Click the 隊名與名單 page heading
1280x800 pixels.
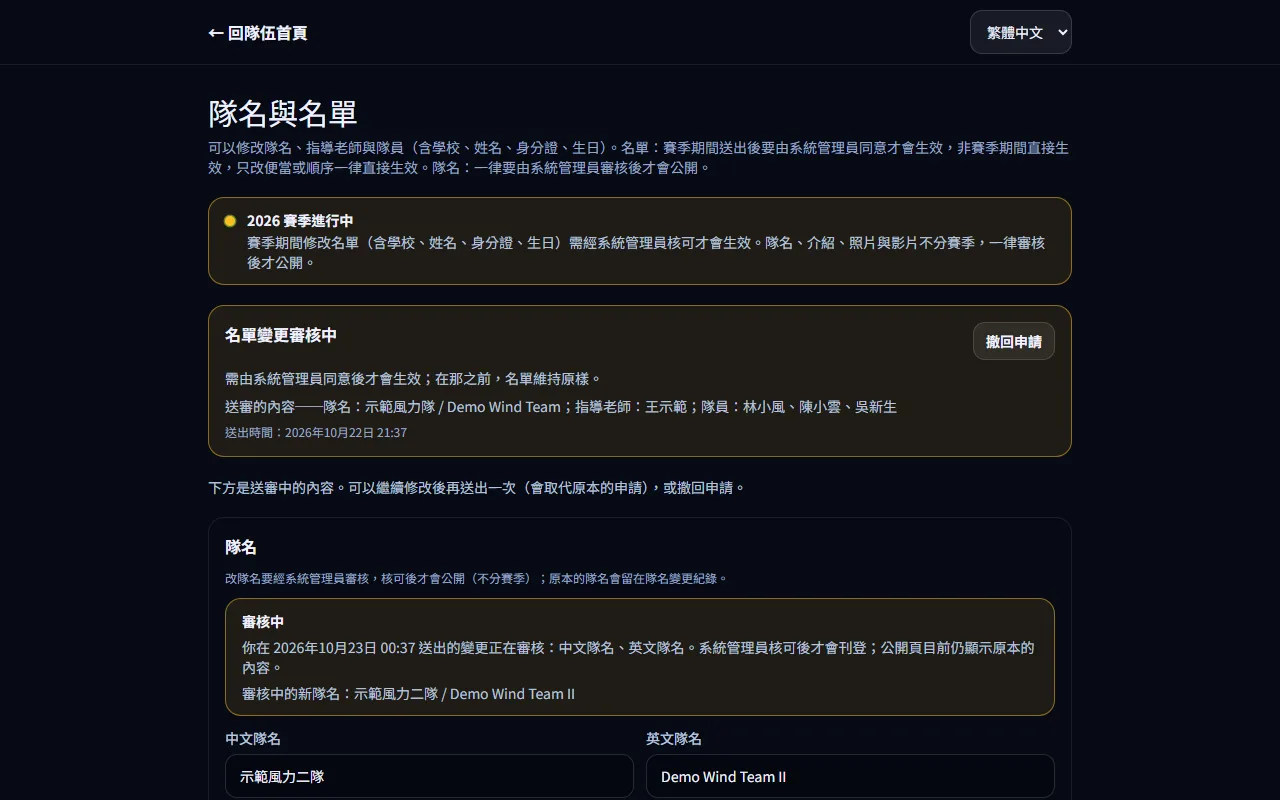283,113
